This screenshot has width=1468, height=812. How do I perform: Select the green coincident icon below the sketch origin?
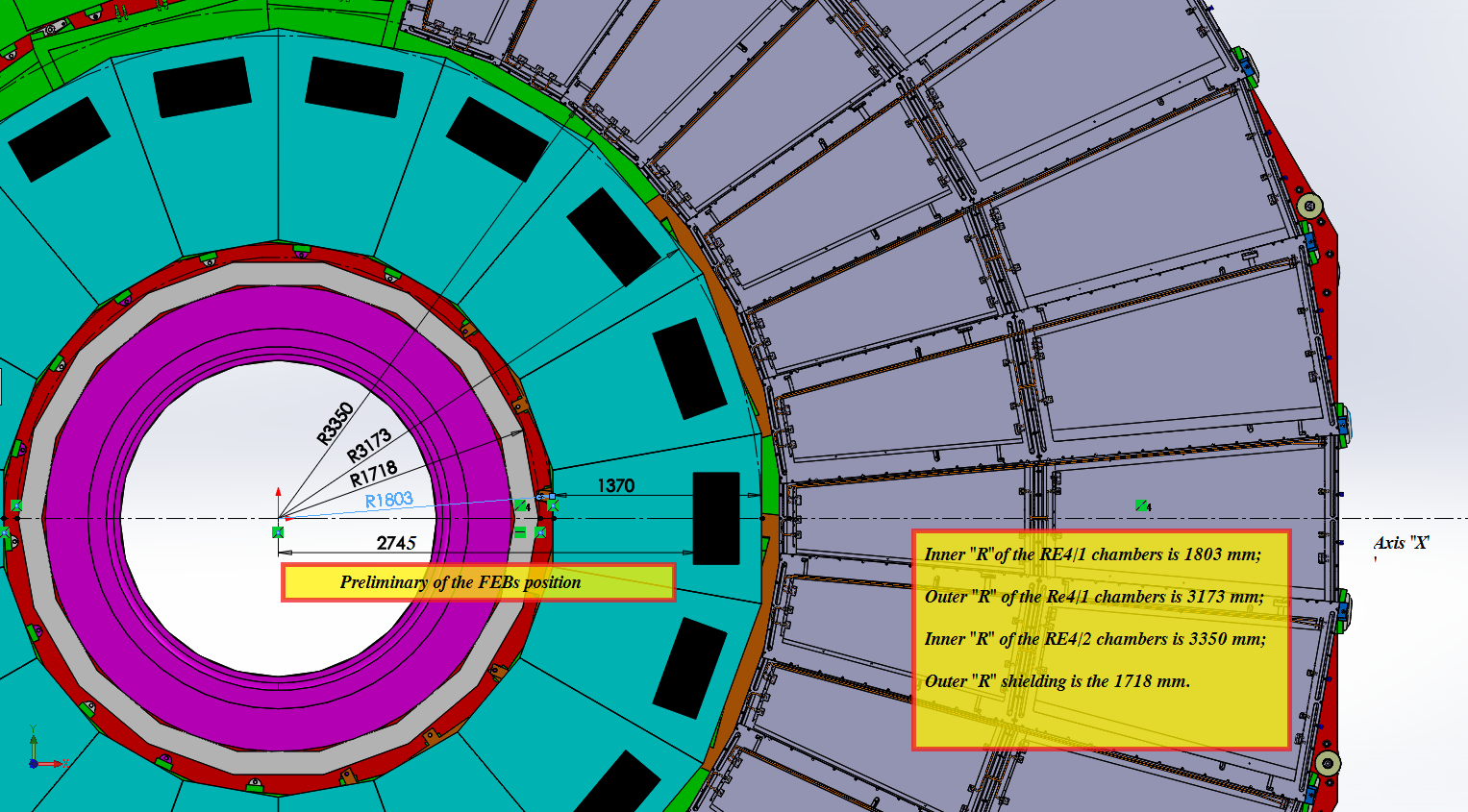coord(278,531)
